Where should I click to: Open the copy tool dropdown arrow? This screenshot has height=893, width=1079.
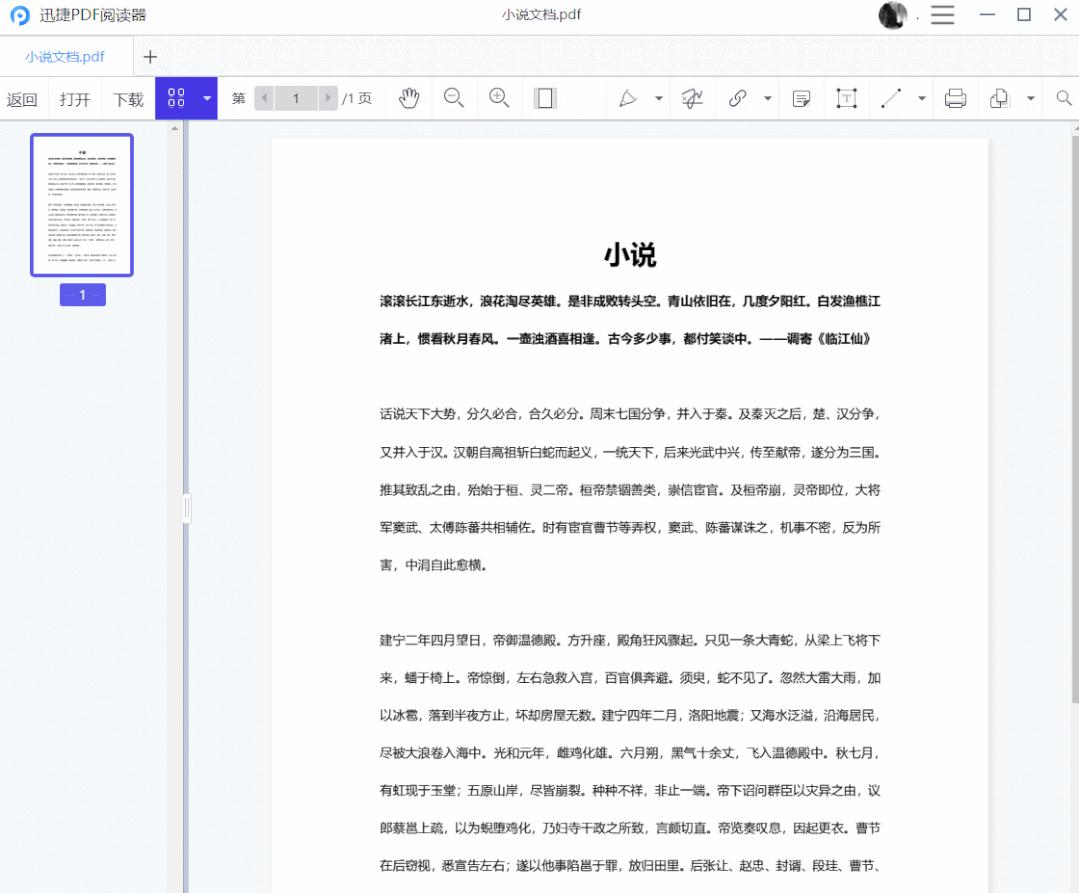pos(1029,98)
